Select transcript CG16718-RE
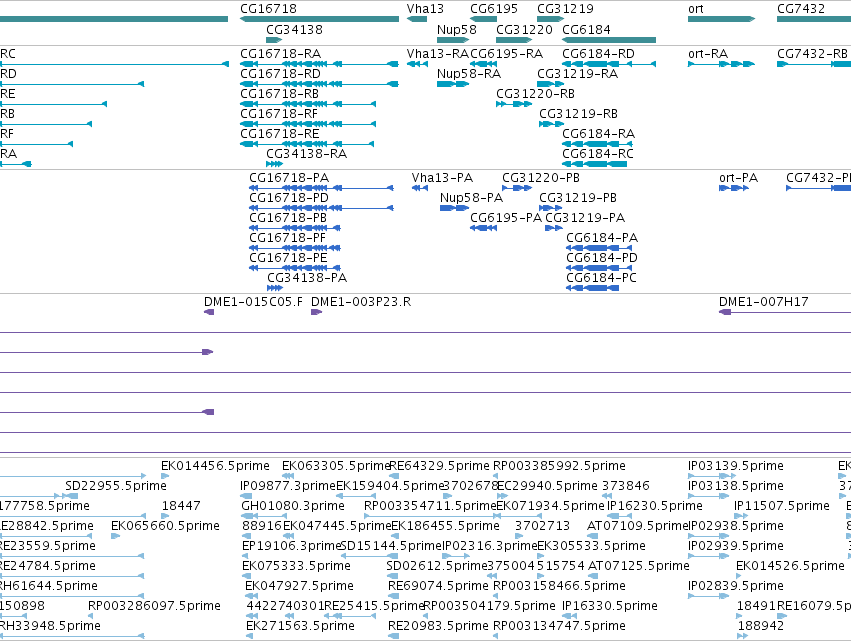Viewport: 851px width, 641px height. pos(280,134)
